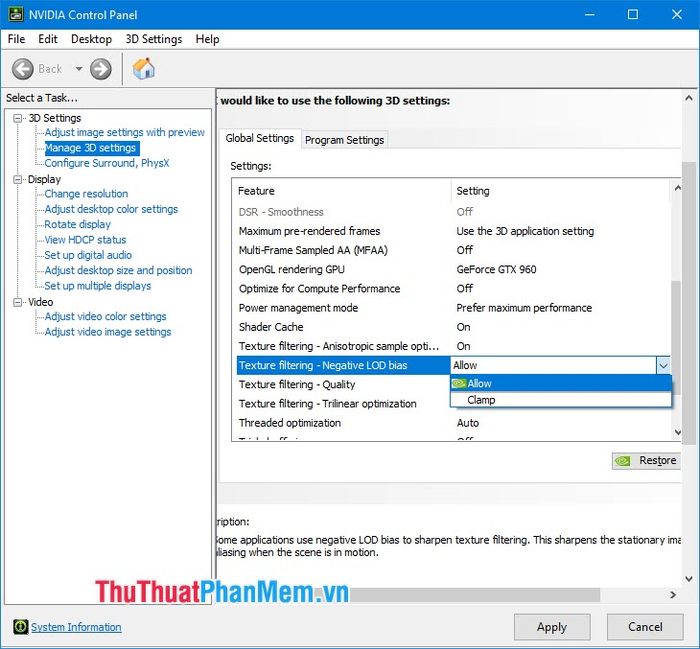Open System Information link
Image resolution: width=700 pixels, height=649 pixels.
(76, 627)
